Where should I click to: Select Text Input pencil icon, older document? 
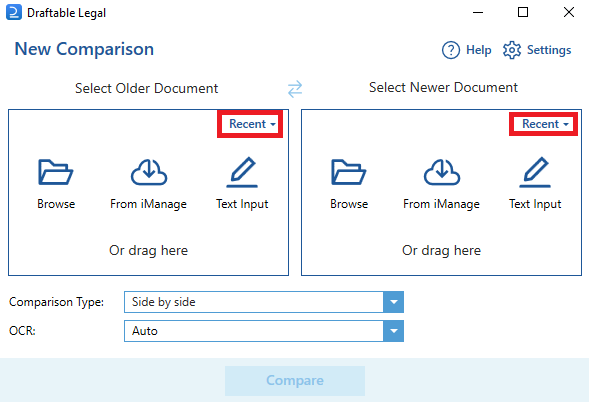(242, 172)
